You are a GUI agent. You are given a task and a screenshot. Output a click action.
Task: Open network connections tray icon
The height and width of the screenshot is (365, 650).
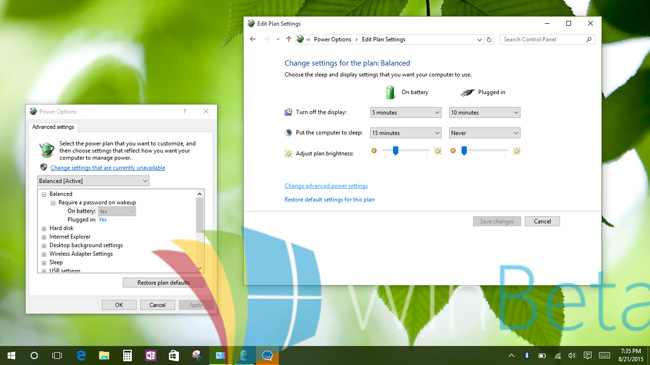pos(557,355)
